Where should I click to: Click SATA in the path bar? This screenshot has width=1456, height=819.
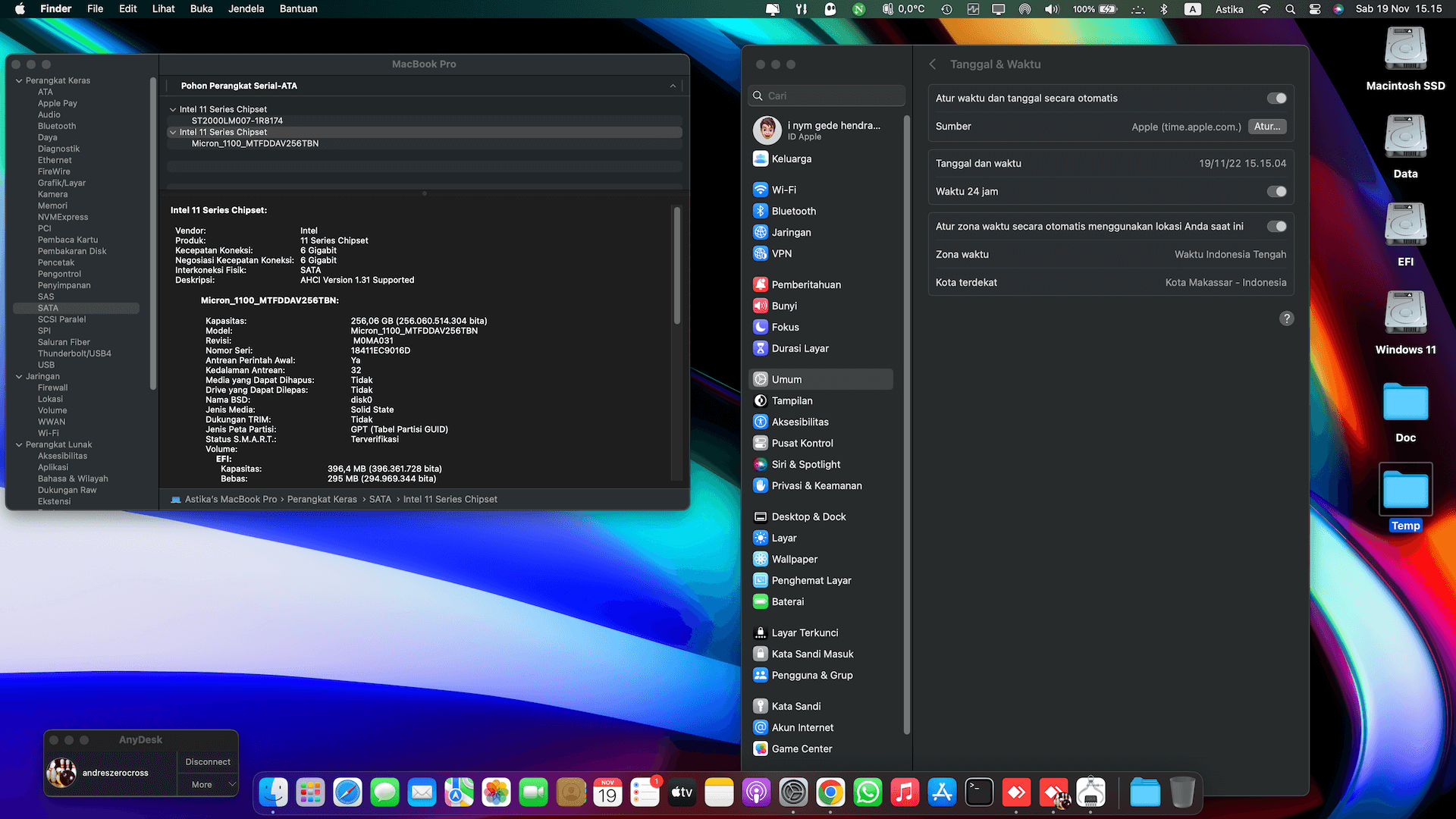click(380, 499)
